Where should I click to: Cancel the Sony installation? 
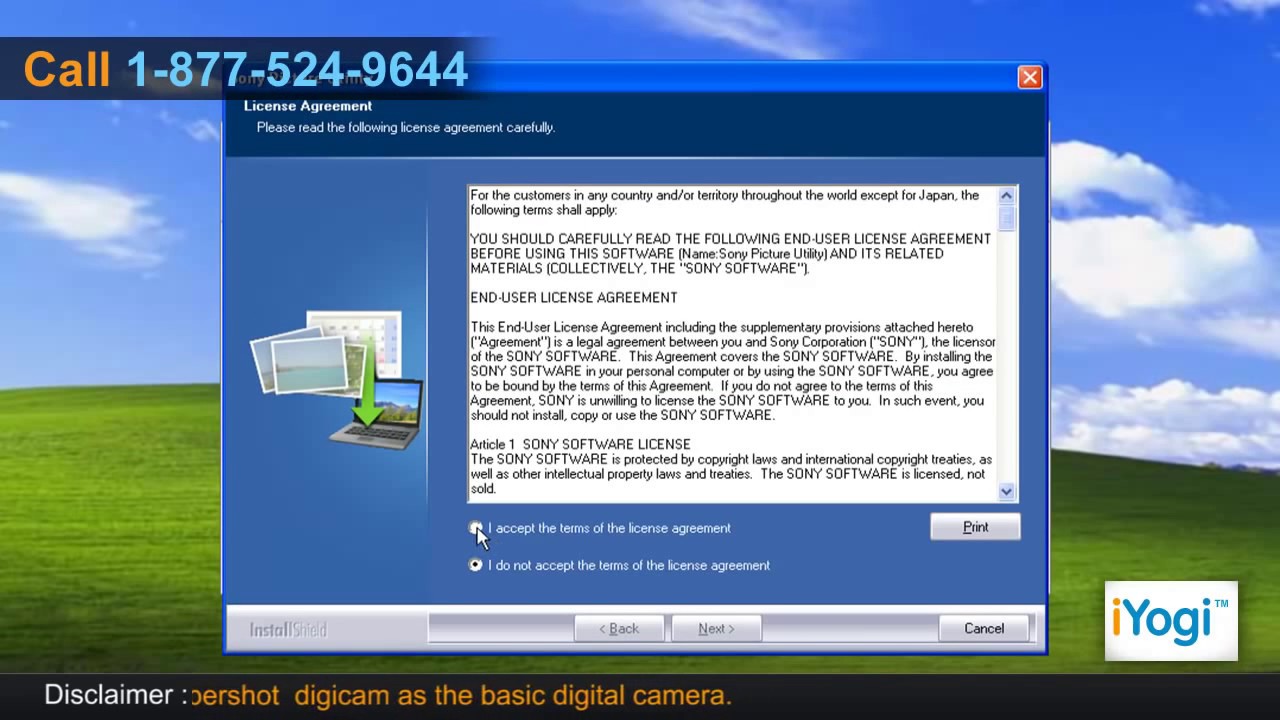click(984, 629)
